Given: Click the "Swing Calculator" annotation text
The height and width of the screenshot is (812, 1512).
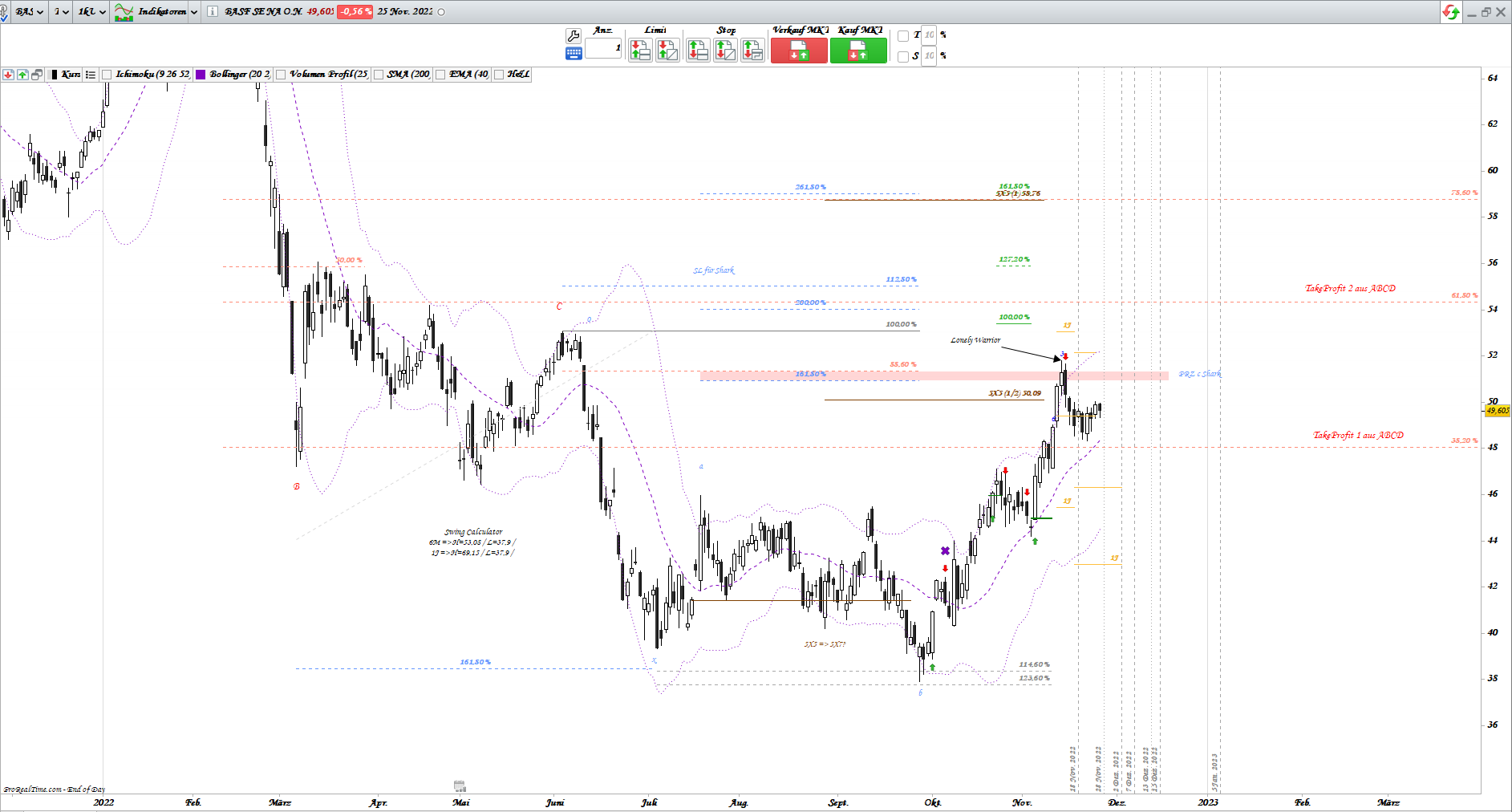Looking at the screenshot, I should coord(473,532).
